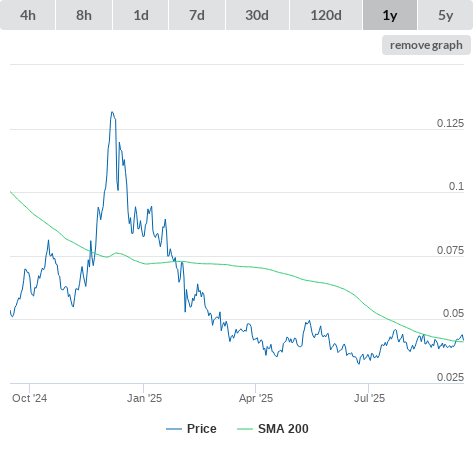This screenshot has width=474, height=455.
Task: Open the 7d time range view
Action: click(197, 15)
